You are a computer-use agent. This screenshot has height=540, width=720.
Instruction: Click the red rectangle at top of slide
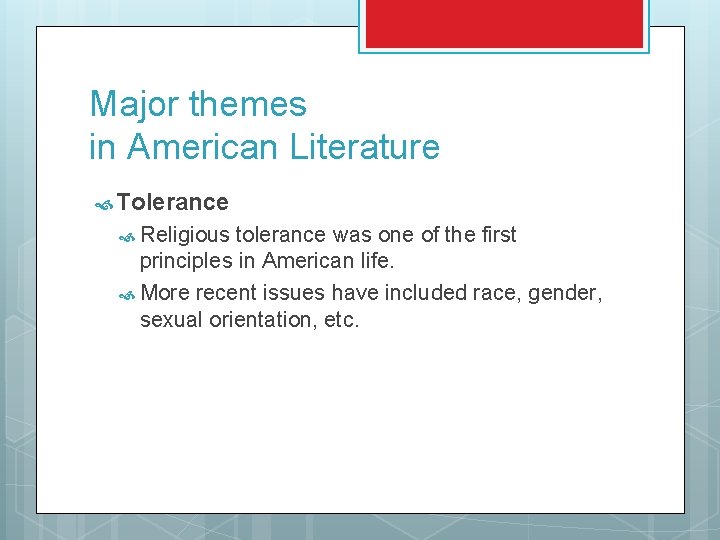pyautogui.click(x=504, y=24)
